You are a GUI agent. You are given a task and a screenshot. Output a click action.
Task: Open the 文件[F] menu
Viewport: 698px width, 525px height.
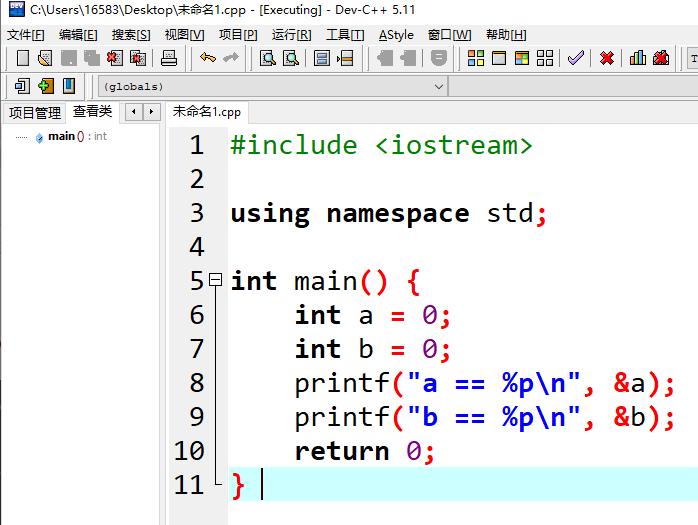click(26, 35)
